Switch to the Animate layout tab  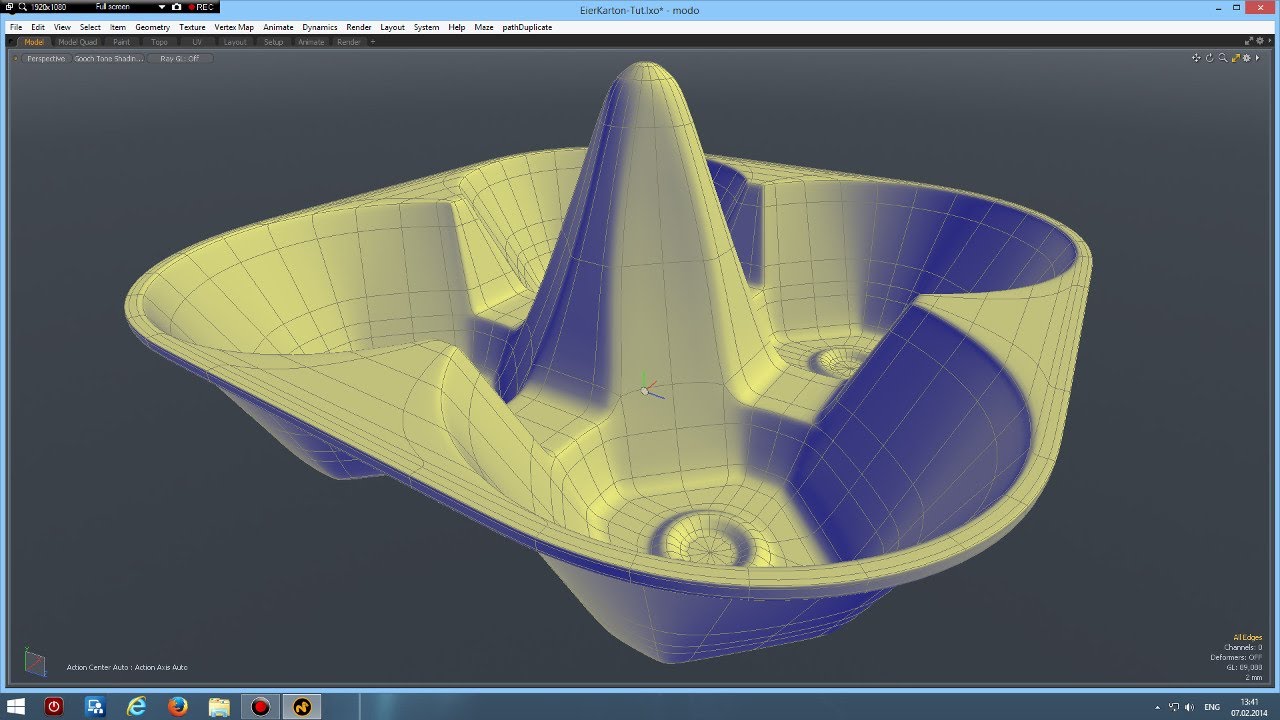click(311, 42)
